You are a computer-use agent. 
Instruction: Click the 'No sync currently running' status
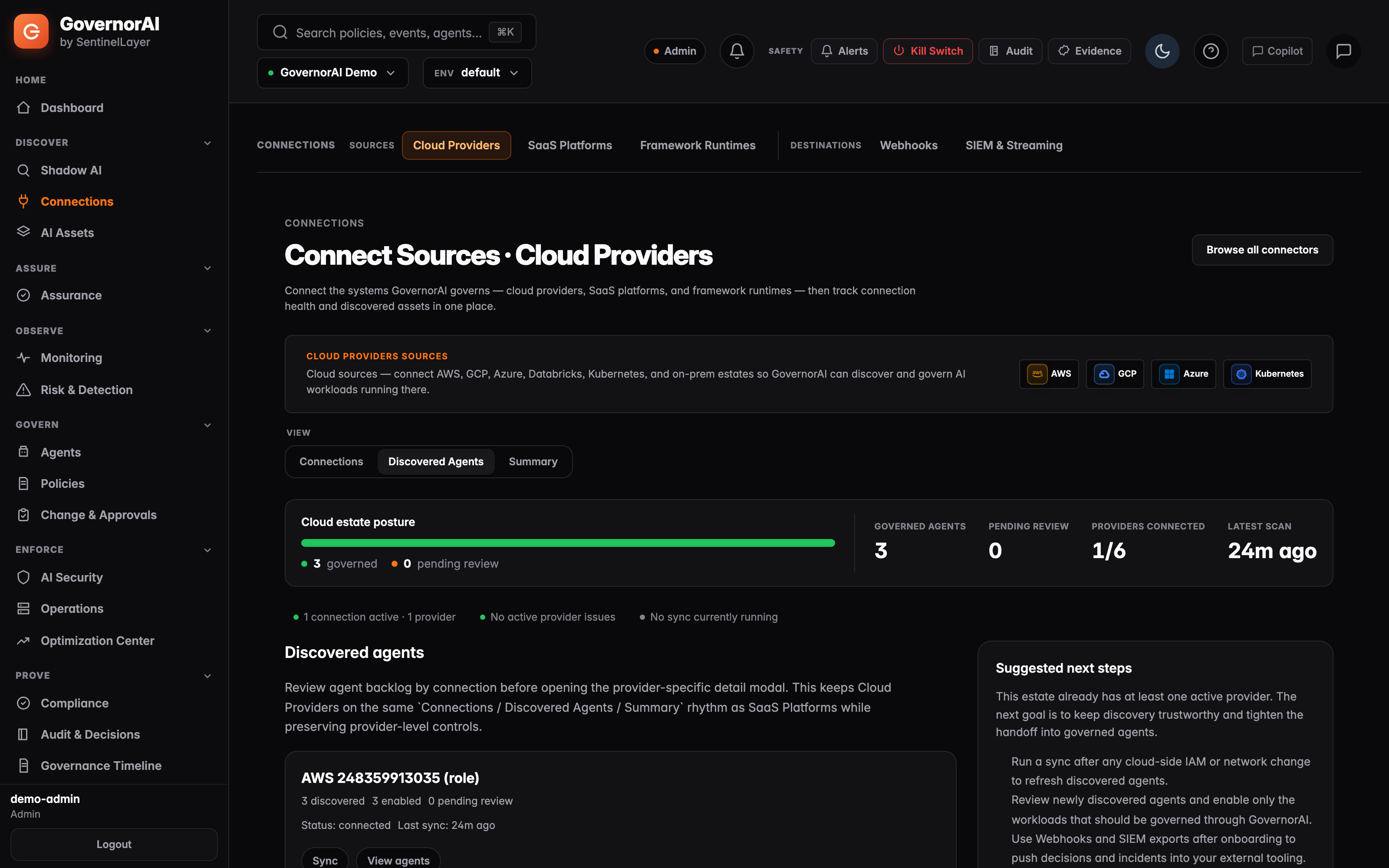click(709, 617)
